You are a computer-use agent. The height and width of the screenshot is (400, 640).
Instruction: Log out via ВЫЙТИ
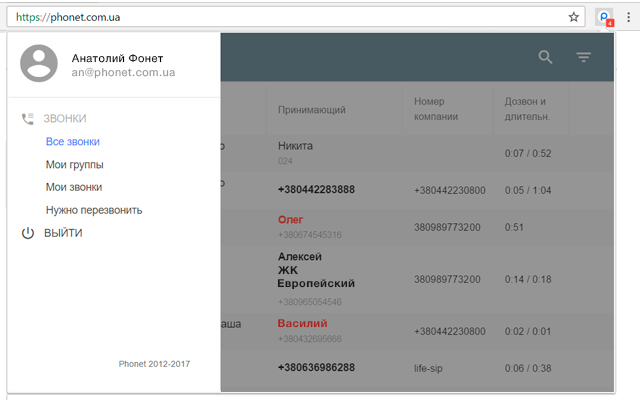click(63, 233)
